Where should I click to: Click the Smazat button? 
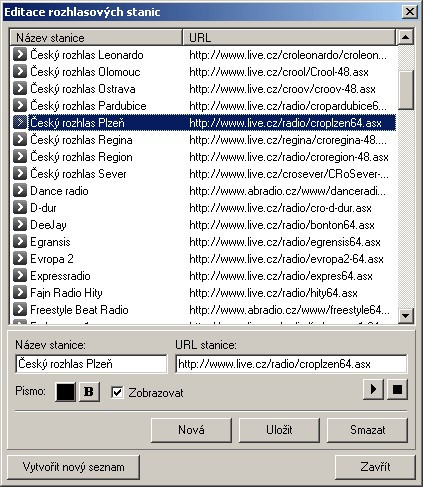coord(367,430)
